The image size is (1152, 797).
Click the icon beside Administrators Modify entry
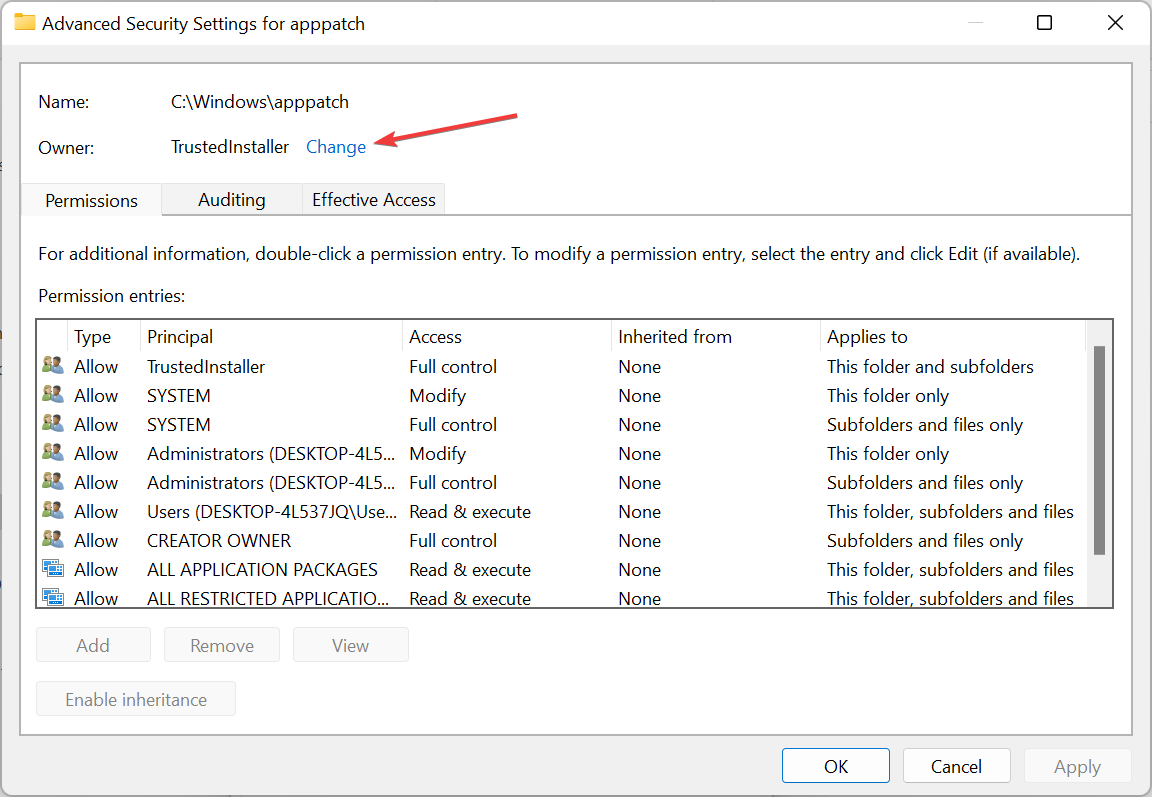click(52, 452)
